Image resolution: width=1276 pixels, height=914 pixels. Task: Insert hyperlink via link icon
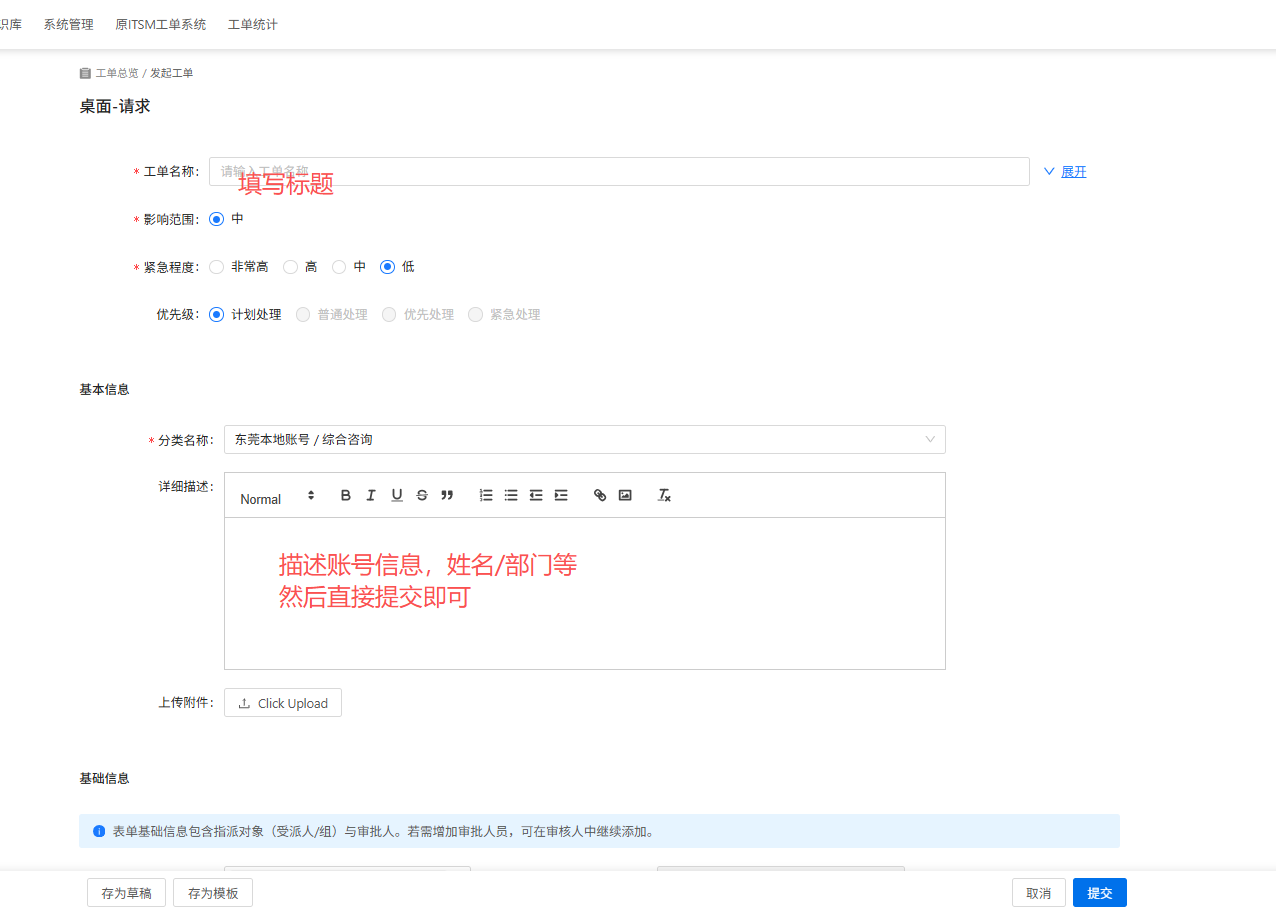coord(600,495)
